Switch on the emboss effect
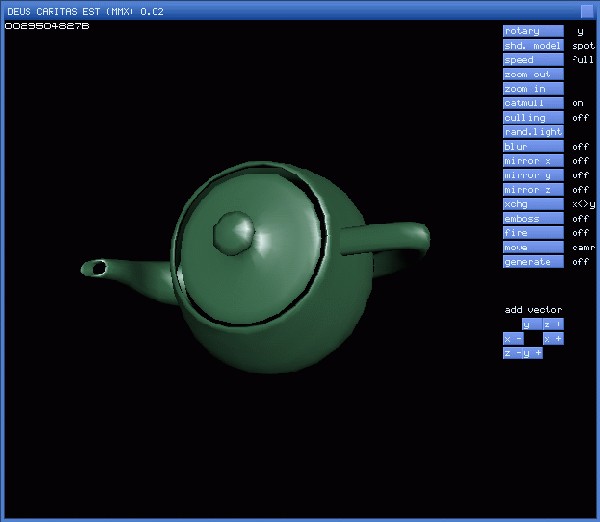The height and width of the screenshot is (522, 600). click(533, 219)
